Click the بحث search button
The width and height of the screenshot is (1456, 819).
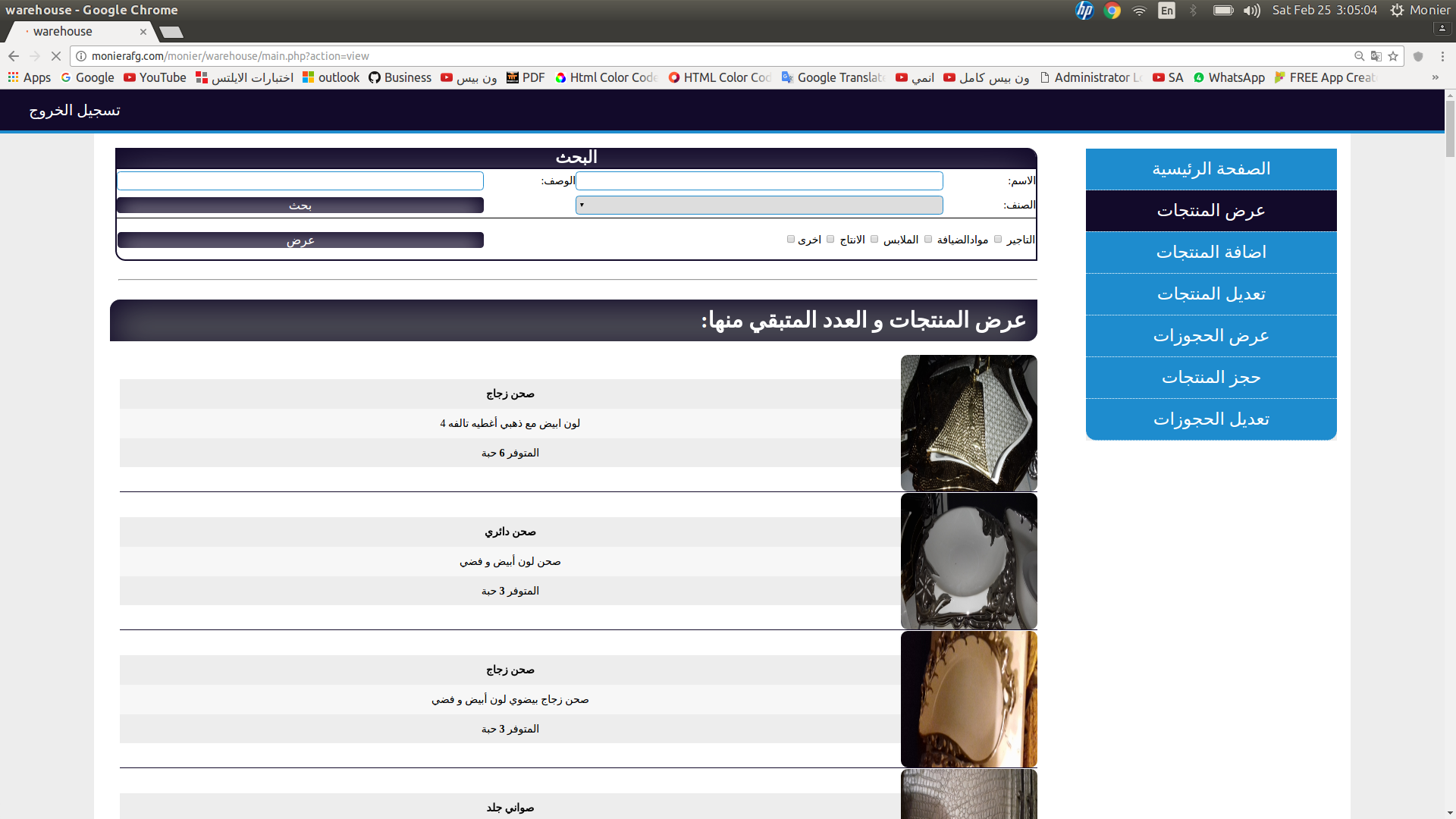click(x=300, y=206)
